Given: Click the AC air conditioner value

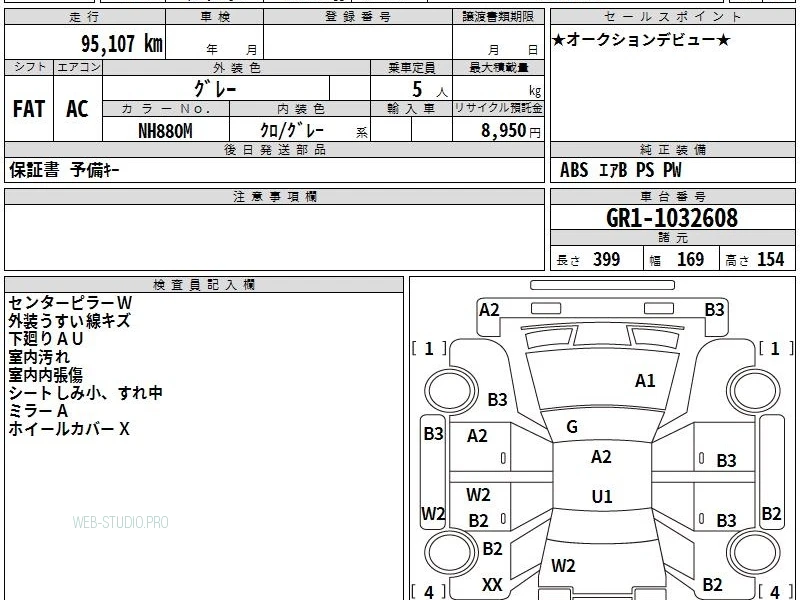Looking at the screenshot, I should (78, 109).
